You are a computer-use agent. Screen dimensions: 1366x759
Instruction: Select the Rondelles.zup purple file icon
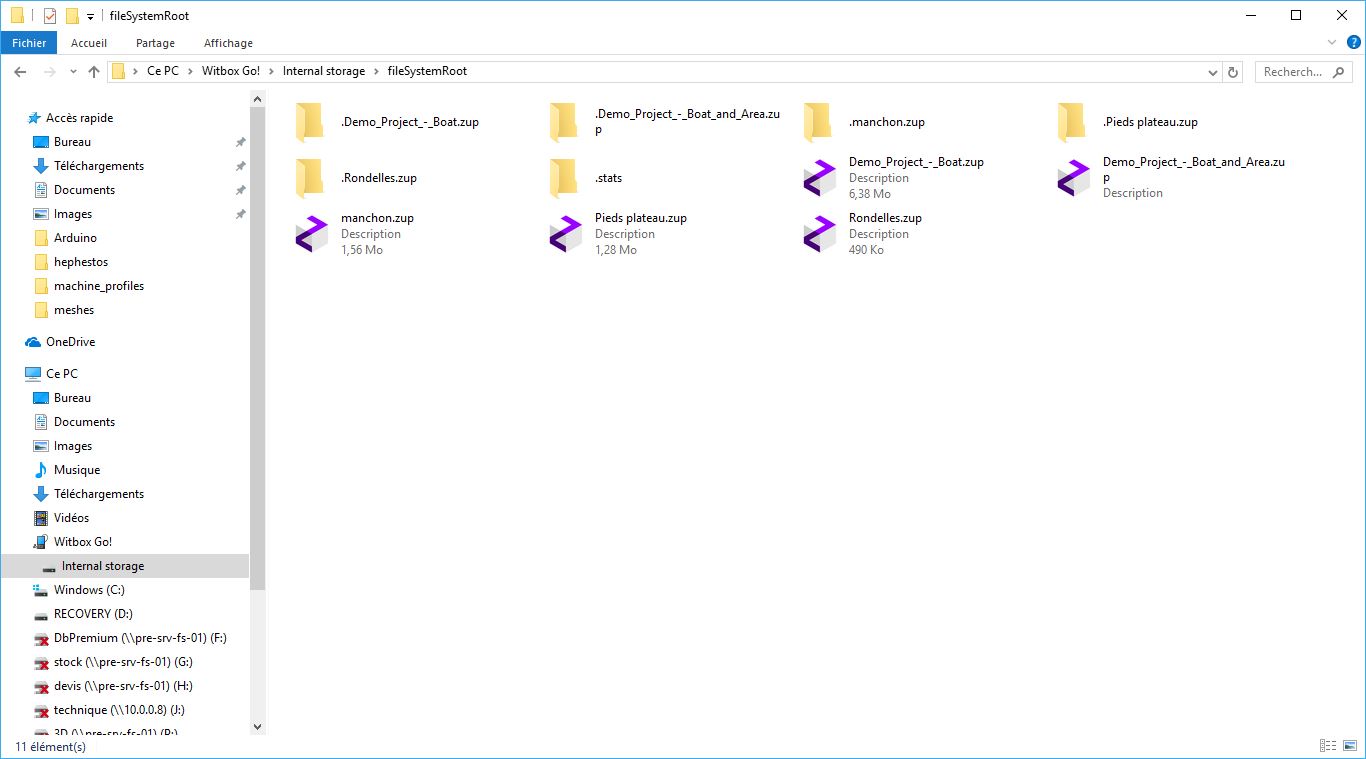819,234
